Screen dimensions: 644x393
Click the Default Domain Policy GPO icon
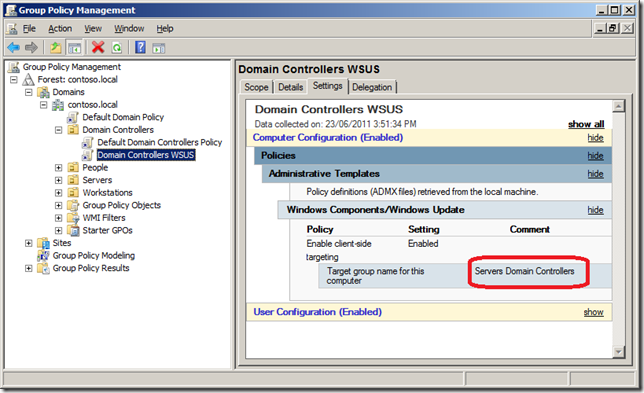pyautogui.click(x=73, y=117)
